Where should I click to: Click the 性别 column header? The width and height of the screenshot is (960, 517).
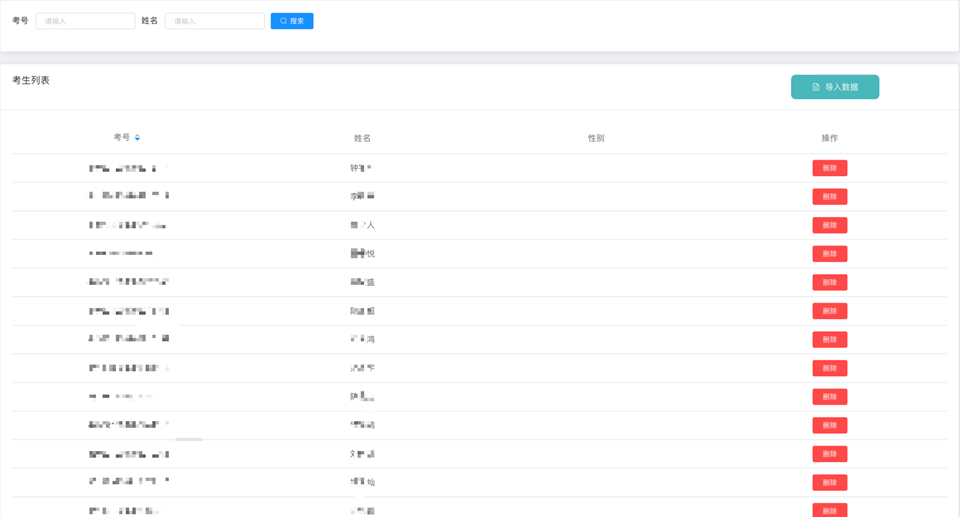point(596,138)
